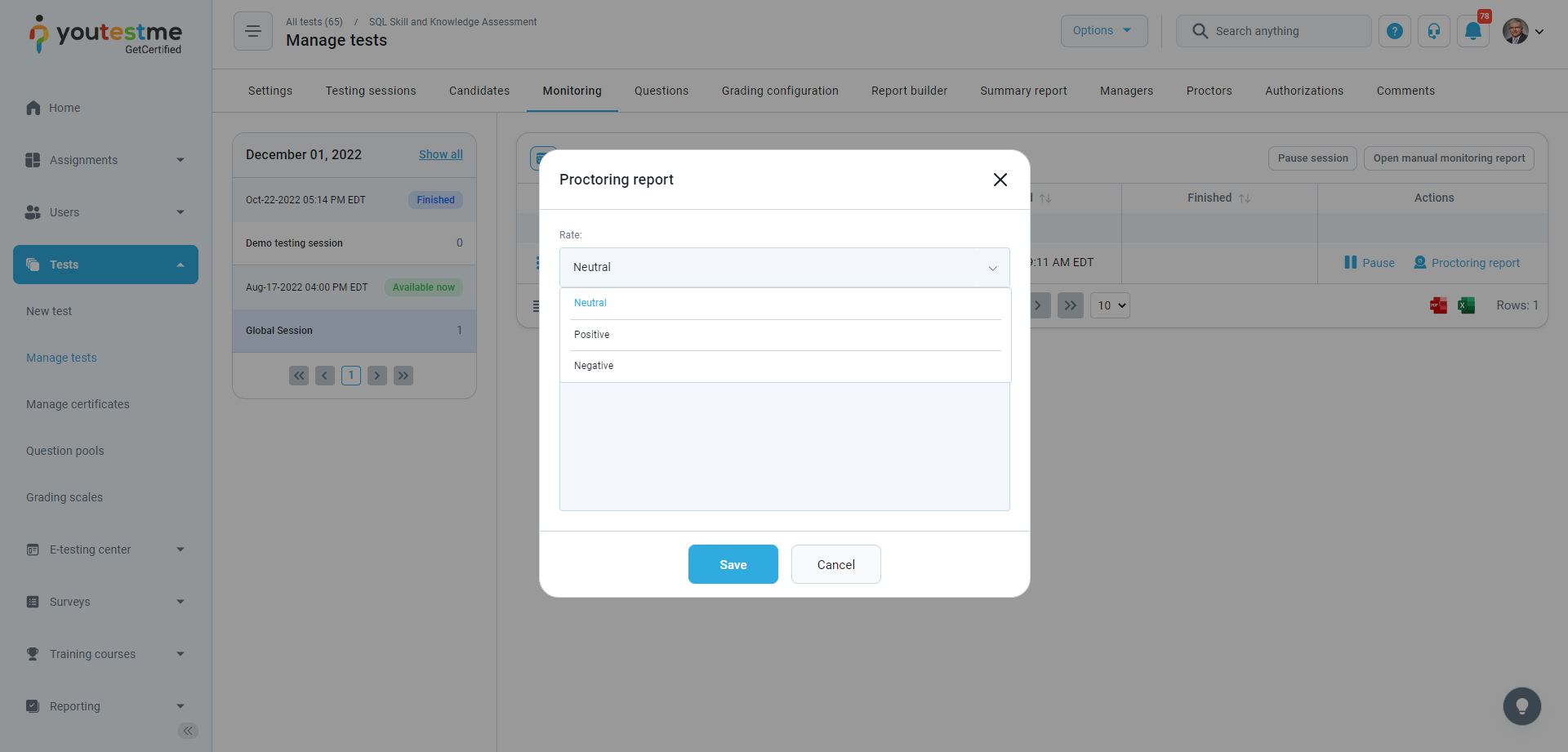
Task: Open the Grading configuration tab
Action: [x=779, y=91]
